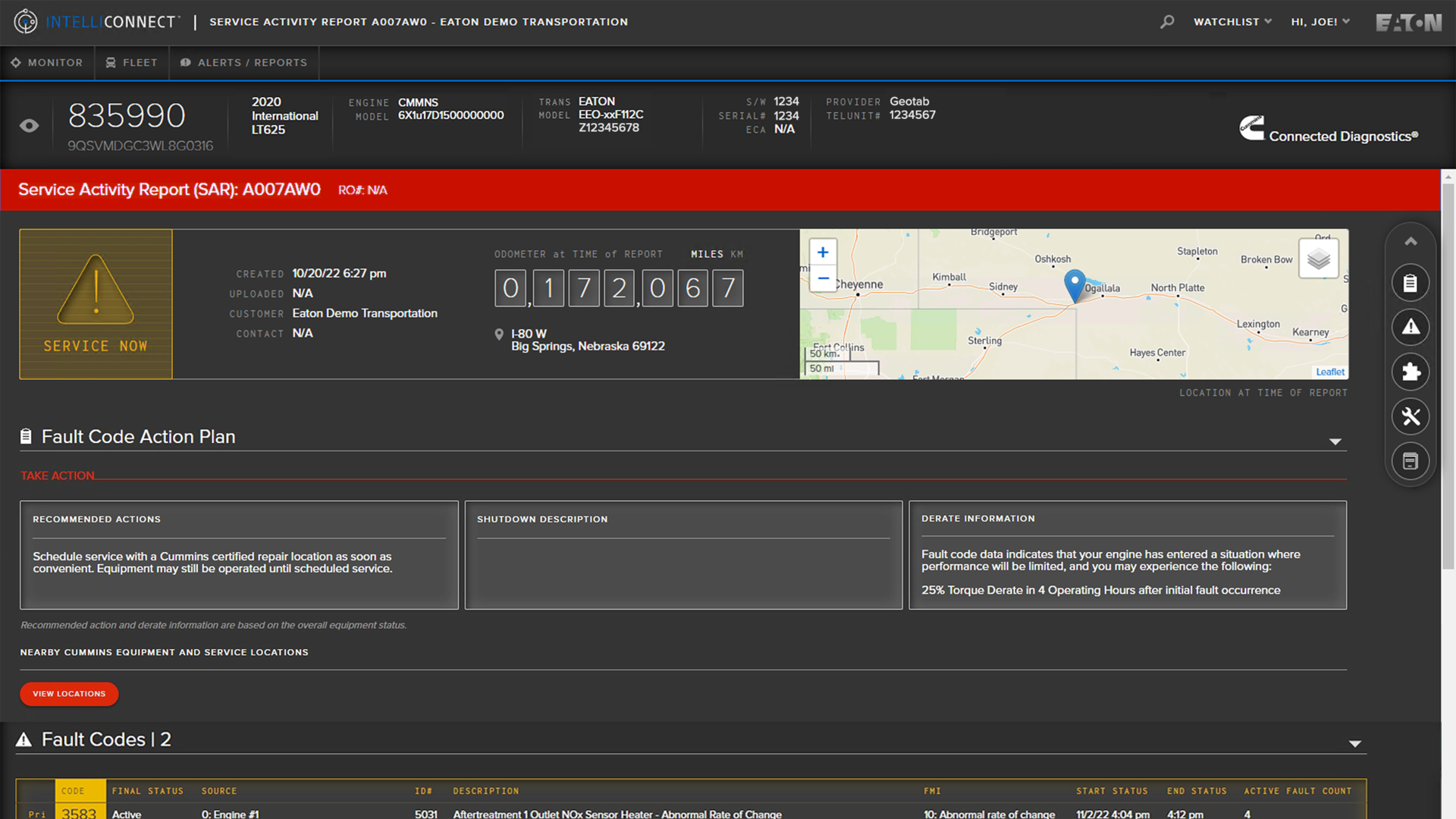Open the tools icon in the right sidebar
The image size is (1456, 819).
(x=1410, y=416)
